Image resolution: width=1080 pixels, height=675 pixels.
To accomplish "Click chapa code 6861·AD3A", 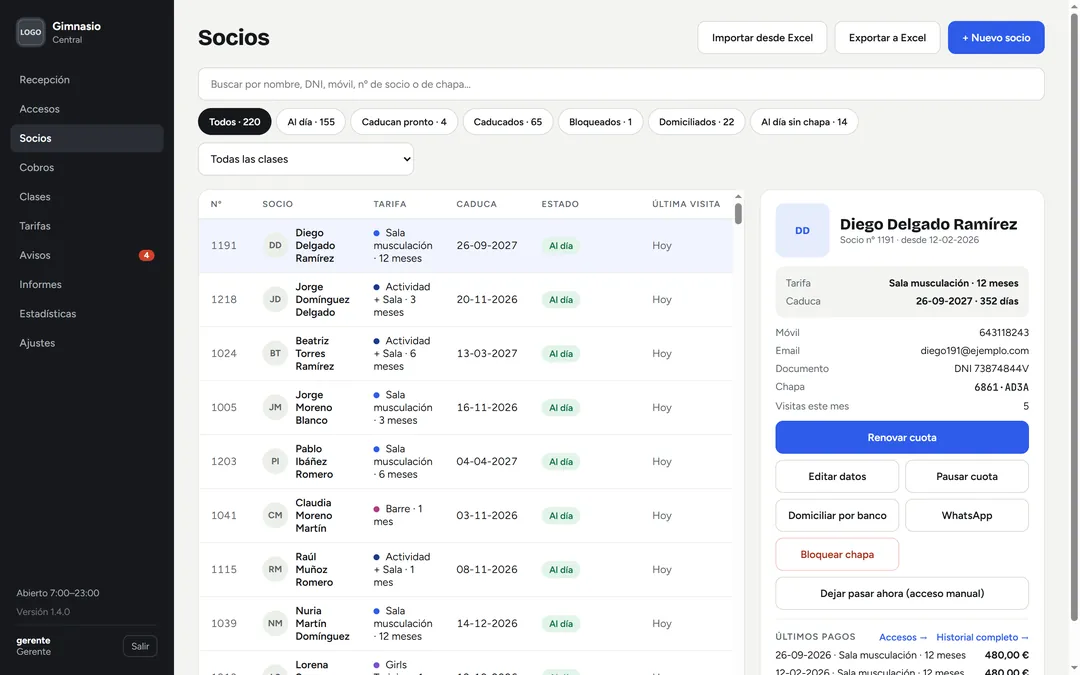I will (1001, 387).
